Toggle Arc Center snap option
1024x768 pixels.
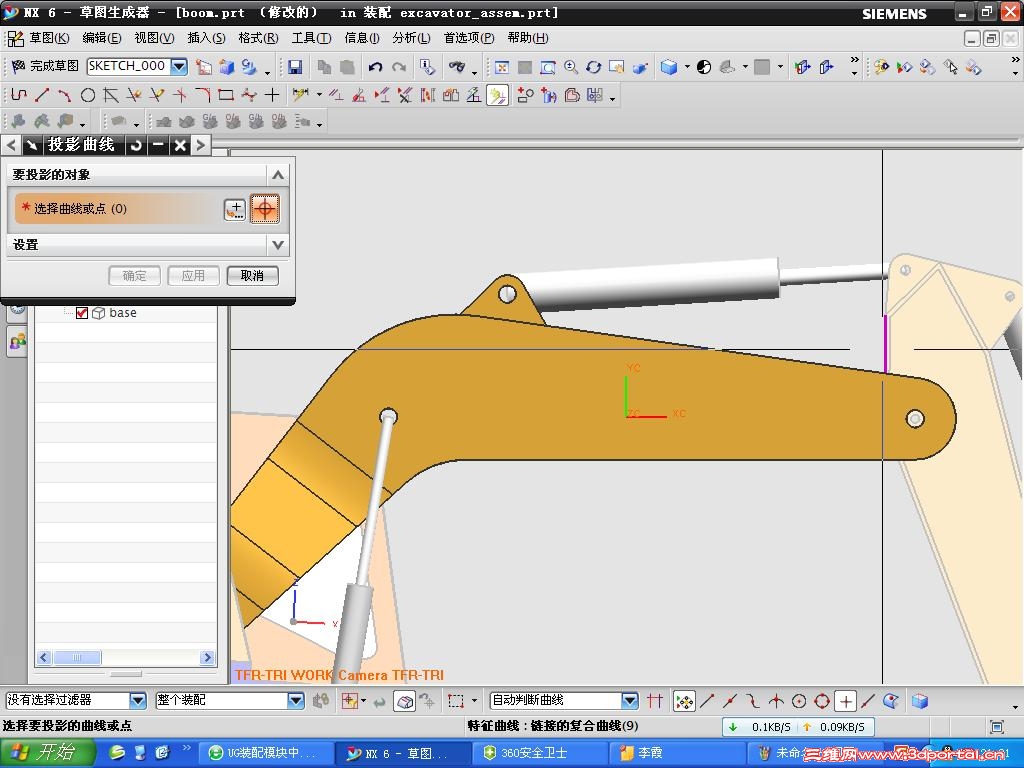click(x=799, y=701)
